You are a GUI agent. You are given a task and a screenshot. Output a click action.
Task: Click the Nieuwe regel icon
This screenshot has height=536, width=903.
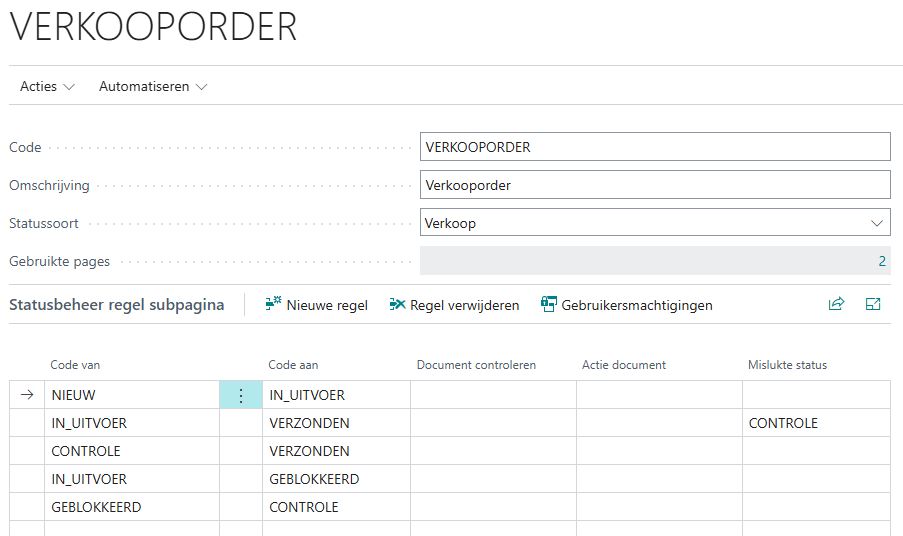[x=273, y=305]
